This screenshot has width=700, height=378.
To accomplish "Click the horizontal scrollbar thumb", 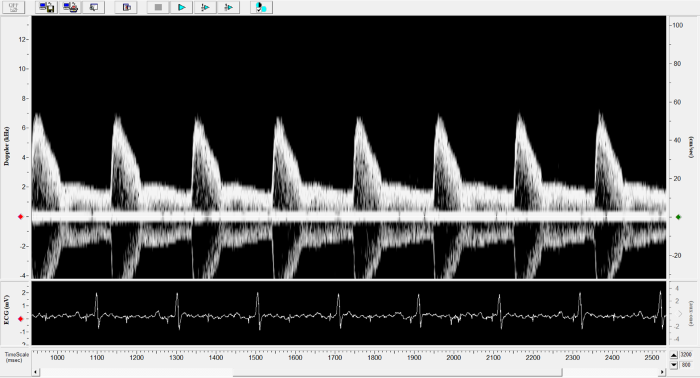I will click(x=397, y=372).
